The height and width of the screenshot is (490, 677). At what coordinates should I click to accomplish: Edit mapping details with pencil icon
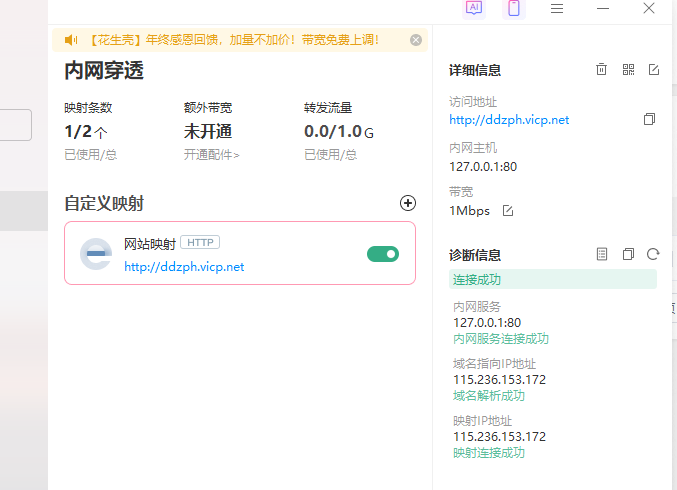pos(654,69)
